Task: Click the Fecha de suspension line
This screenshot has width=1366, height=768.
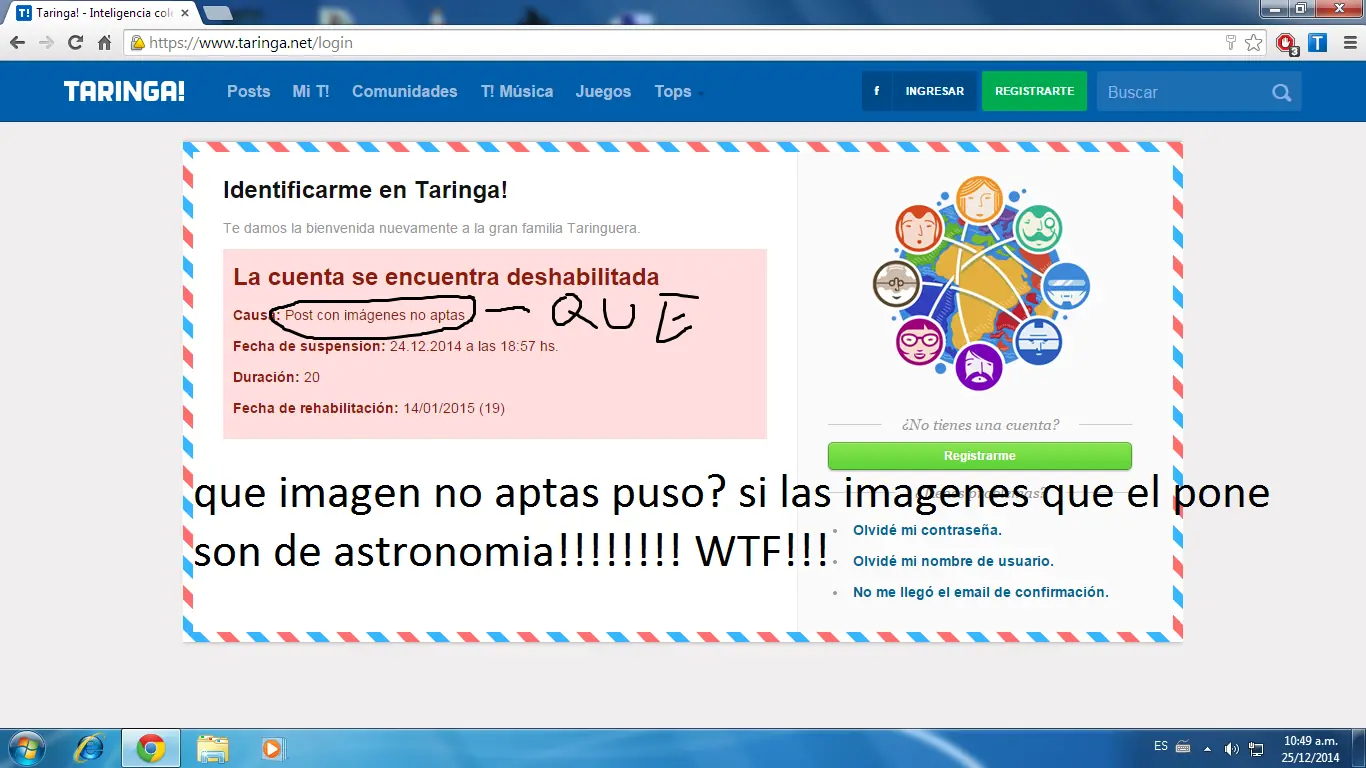Action: point(395,346)
